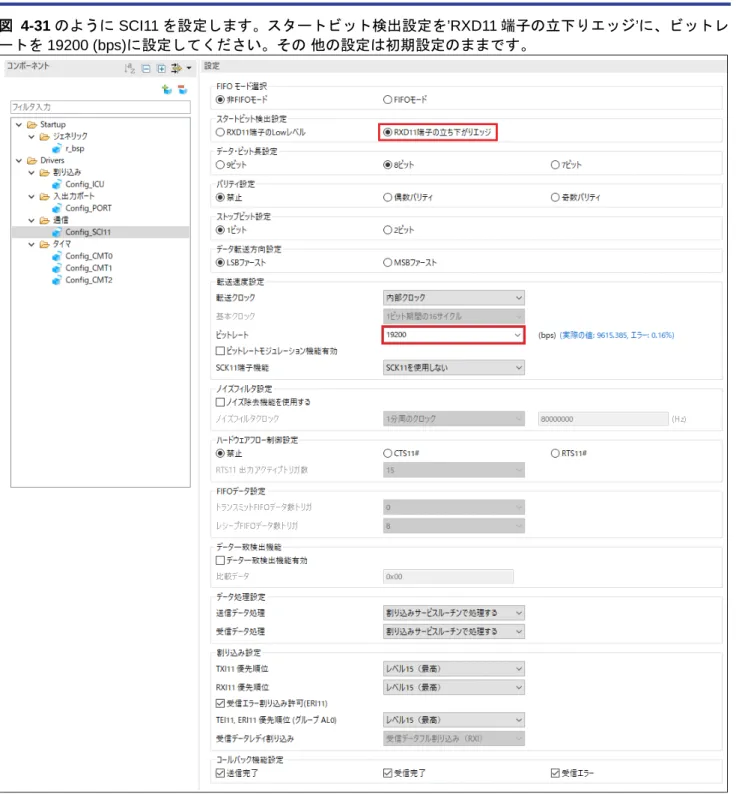
Task: Toggle 受信エラー割り込み許可(ERI11) checkbox
Action: pos(220,703)
